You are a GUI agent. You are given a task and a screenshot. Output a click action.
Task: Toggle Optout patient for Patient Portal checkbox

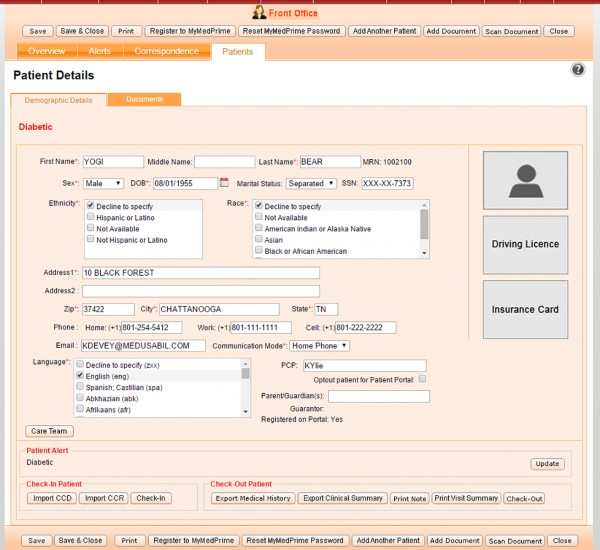pos(422,379)
